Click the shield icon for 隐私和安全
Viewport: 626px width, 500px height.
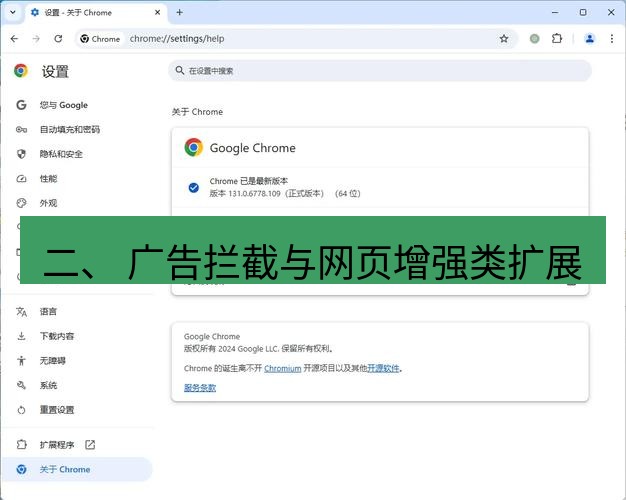(22, 154)
